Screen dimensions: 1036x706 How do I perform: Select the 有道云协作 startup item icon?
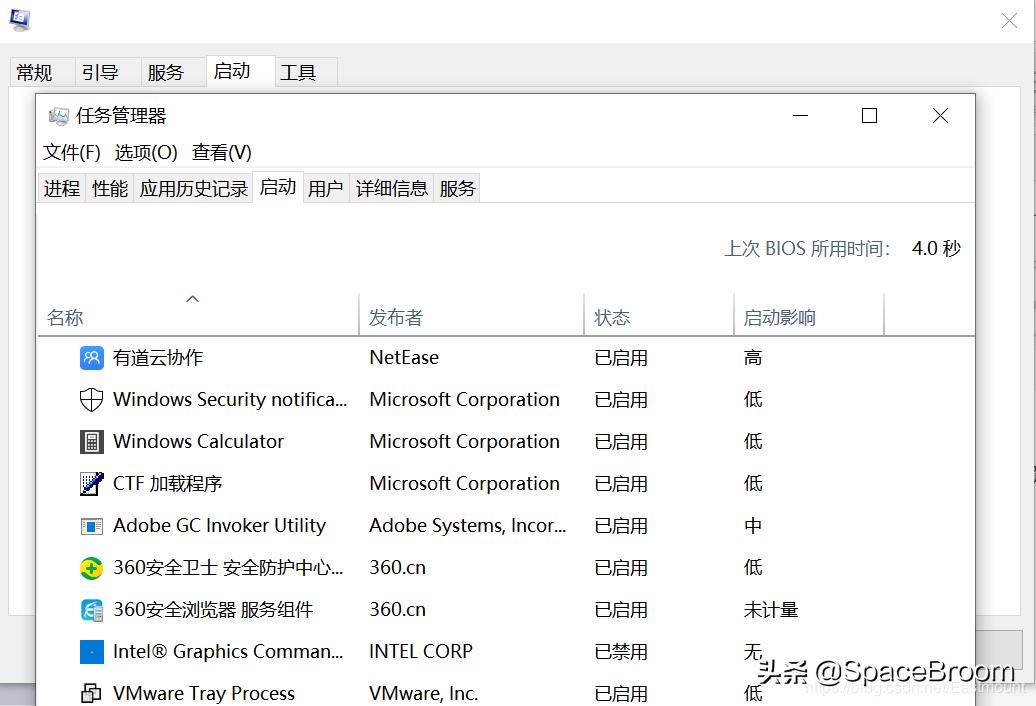click(x=91, y=357)
